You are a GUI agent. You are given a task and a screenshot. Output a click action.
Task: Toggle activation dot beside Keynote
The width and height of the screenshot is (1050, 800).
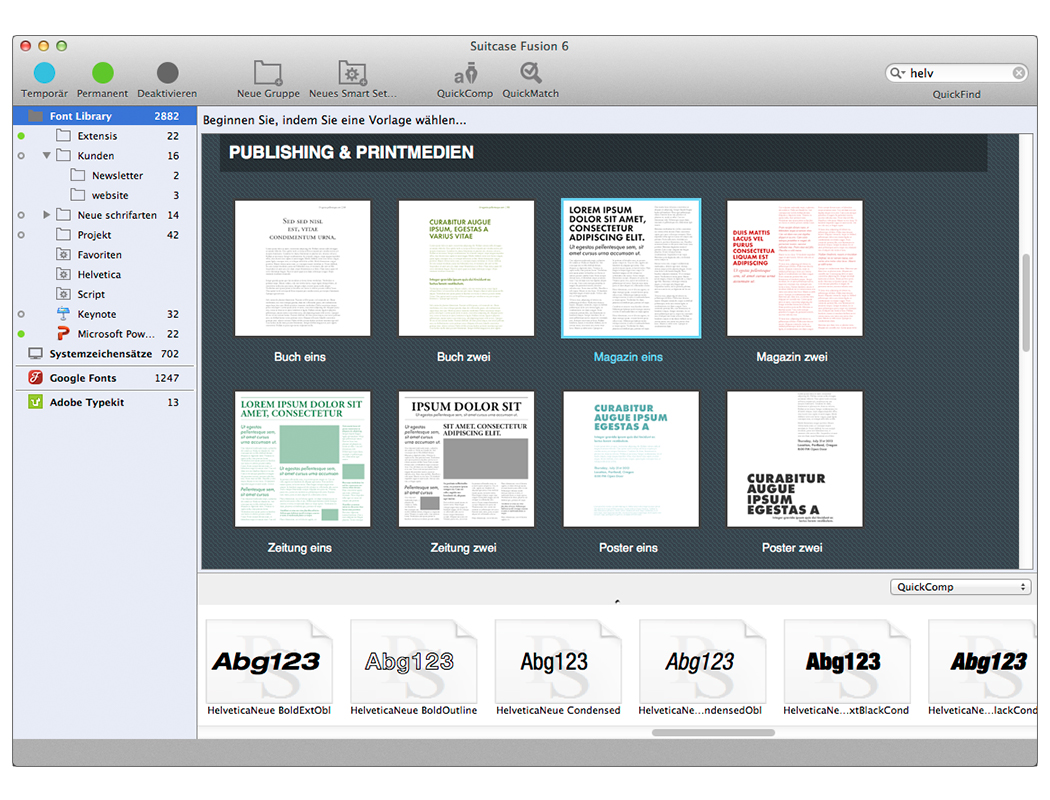pos(21,314)
